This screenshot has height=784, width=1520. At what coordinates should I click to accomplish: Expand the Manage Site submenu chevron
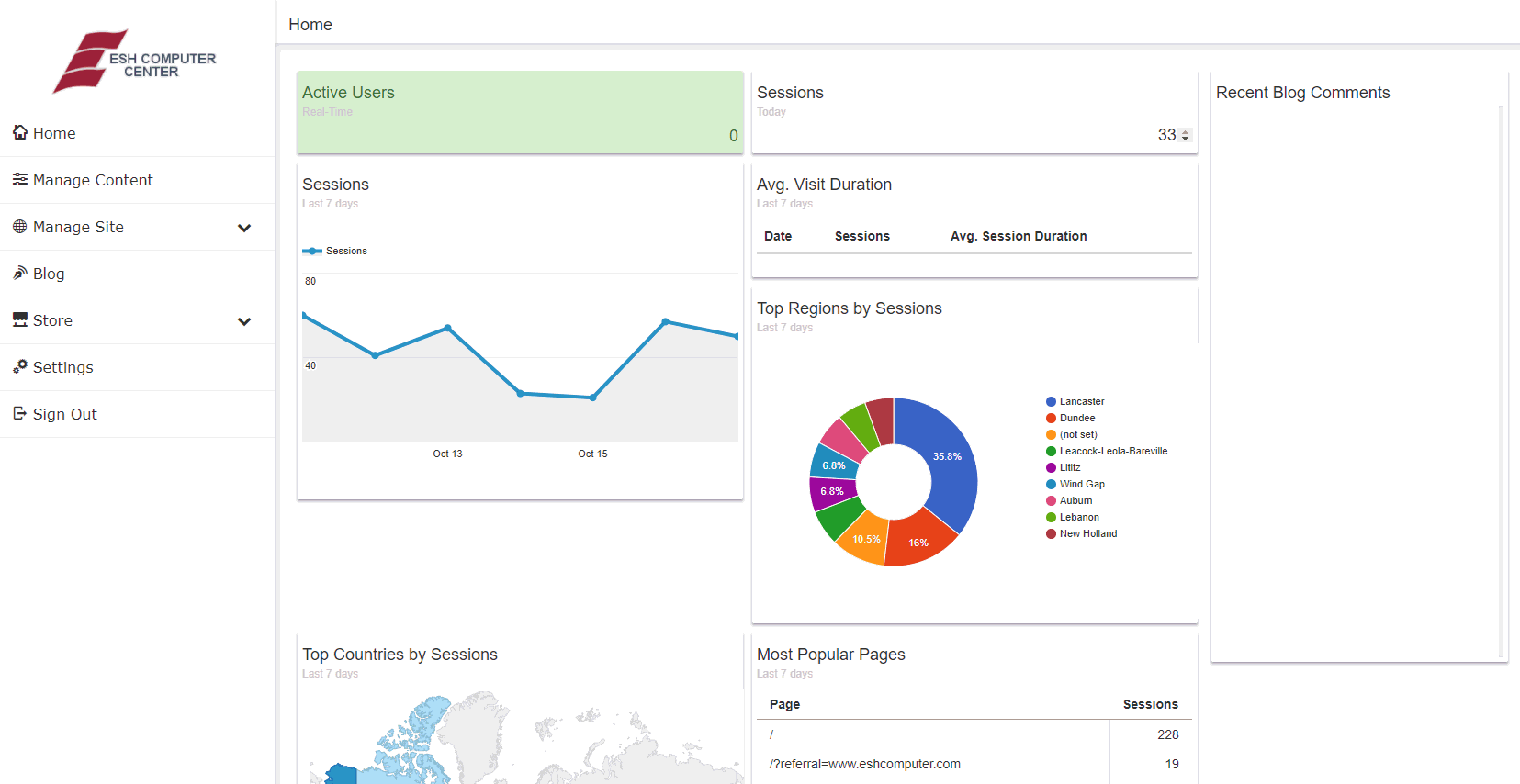[x=244, y=228]
